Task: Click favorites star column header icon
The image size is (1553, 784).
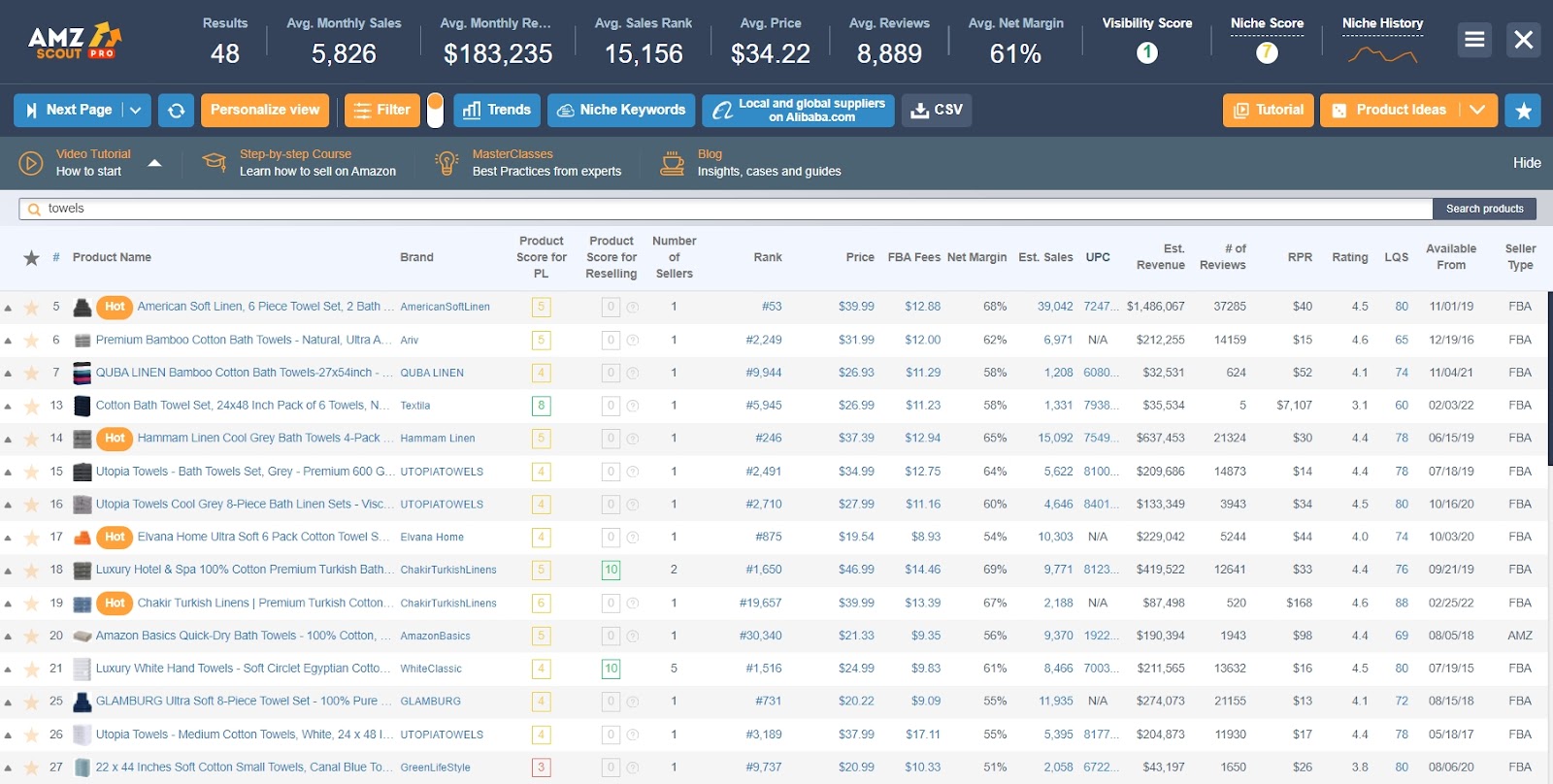Action: click(32, 257)
